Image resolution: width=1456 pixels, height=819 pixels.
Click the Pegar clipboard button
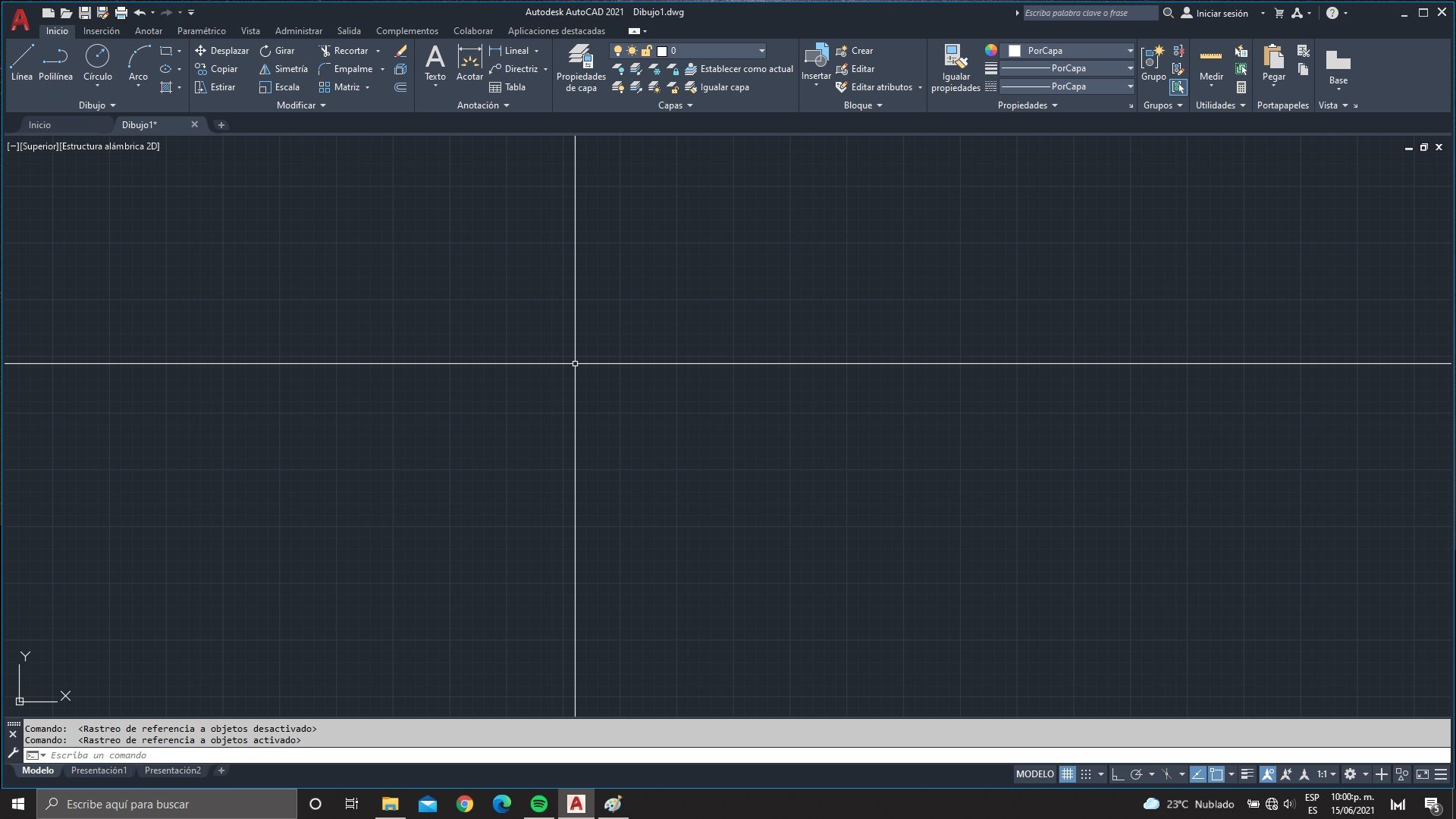point(1273,62)
